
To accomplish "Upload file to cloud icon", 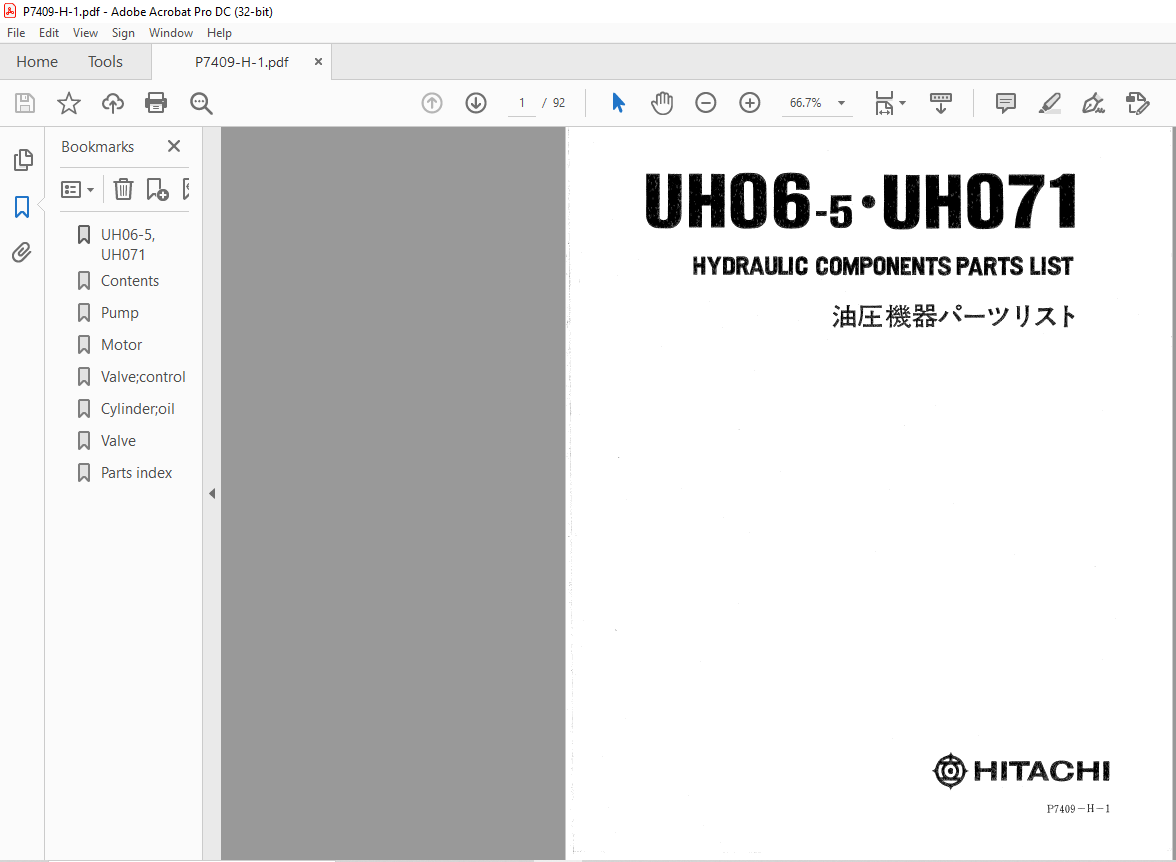I will [x=113, y=103].
